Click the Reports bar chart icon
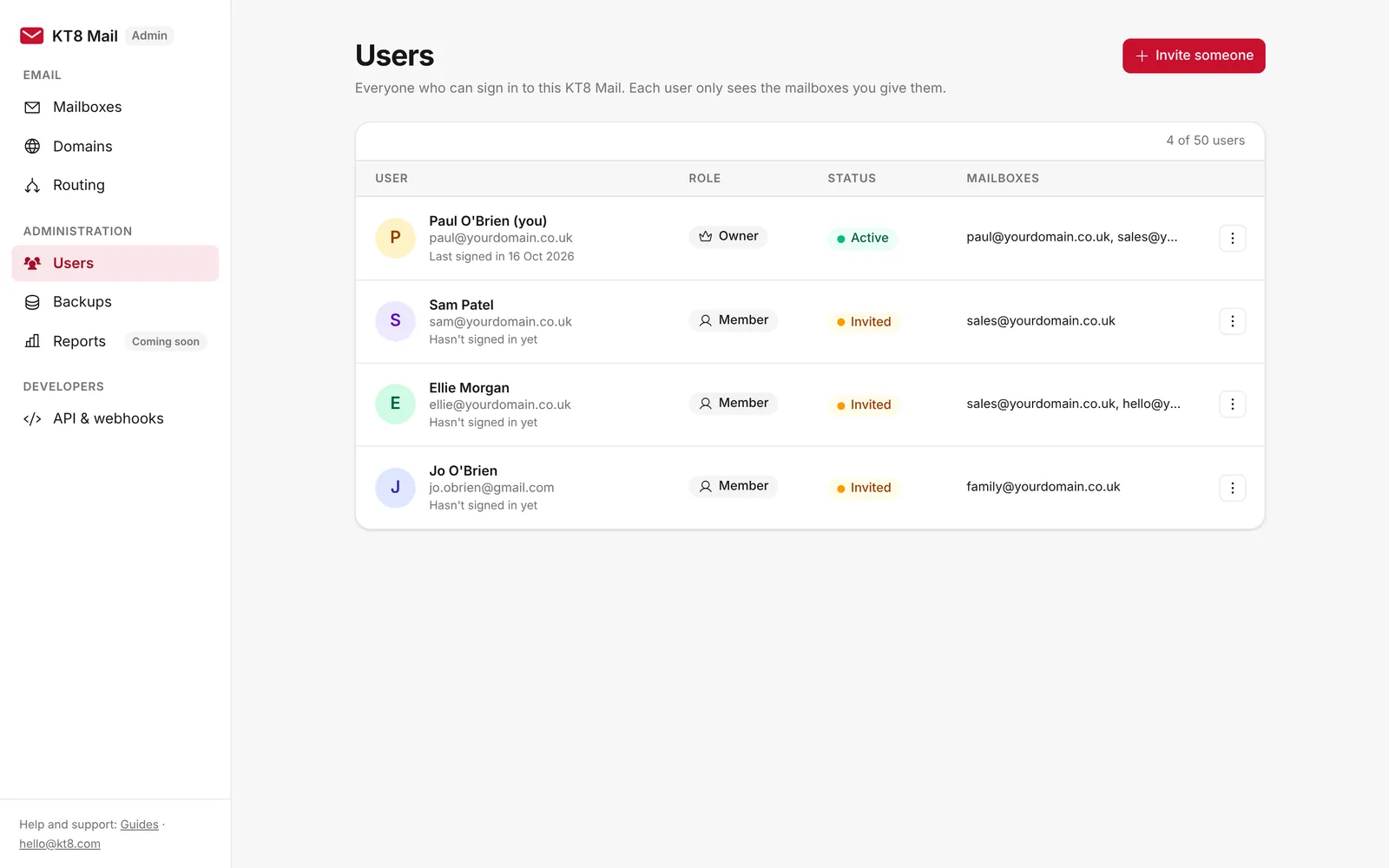This screenshot has width=1389, height=868. coord(32,341)
